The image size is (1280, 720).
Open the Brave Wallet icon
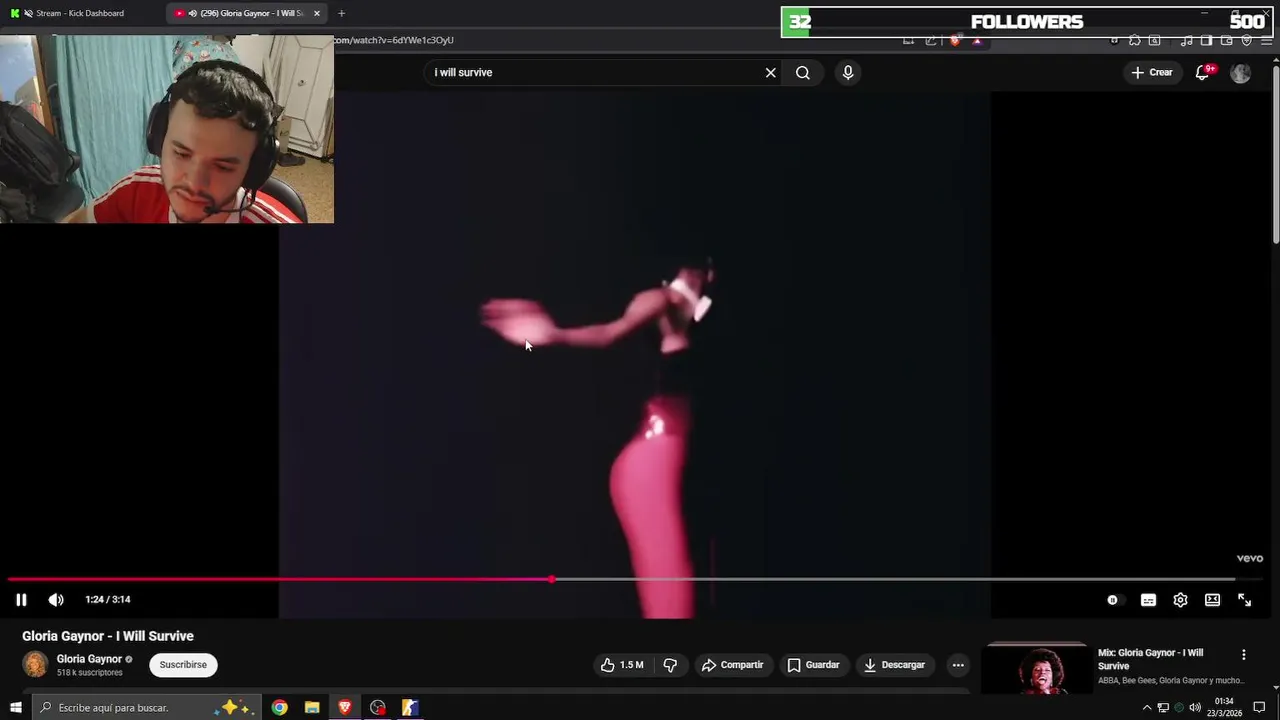(1226, 40)
